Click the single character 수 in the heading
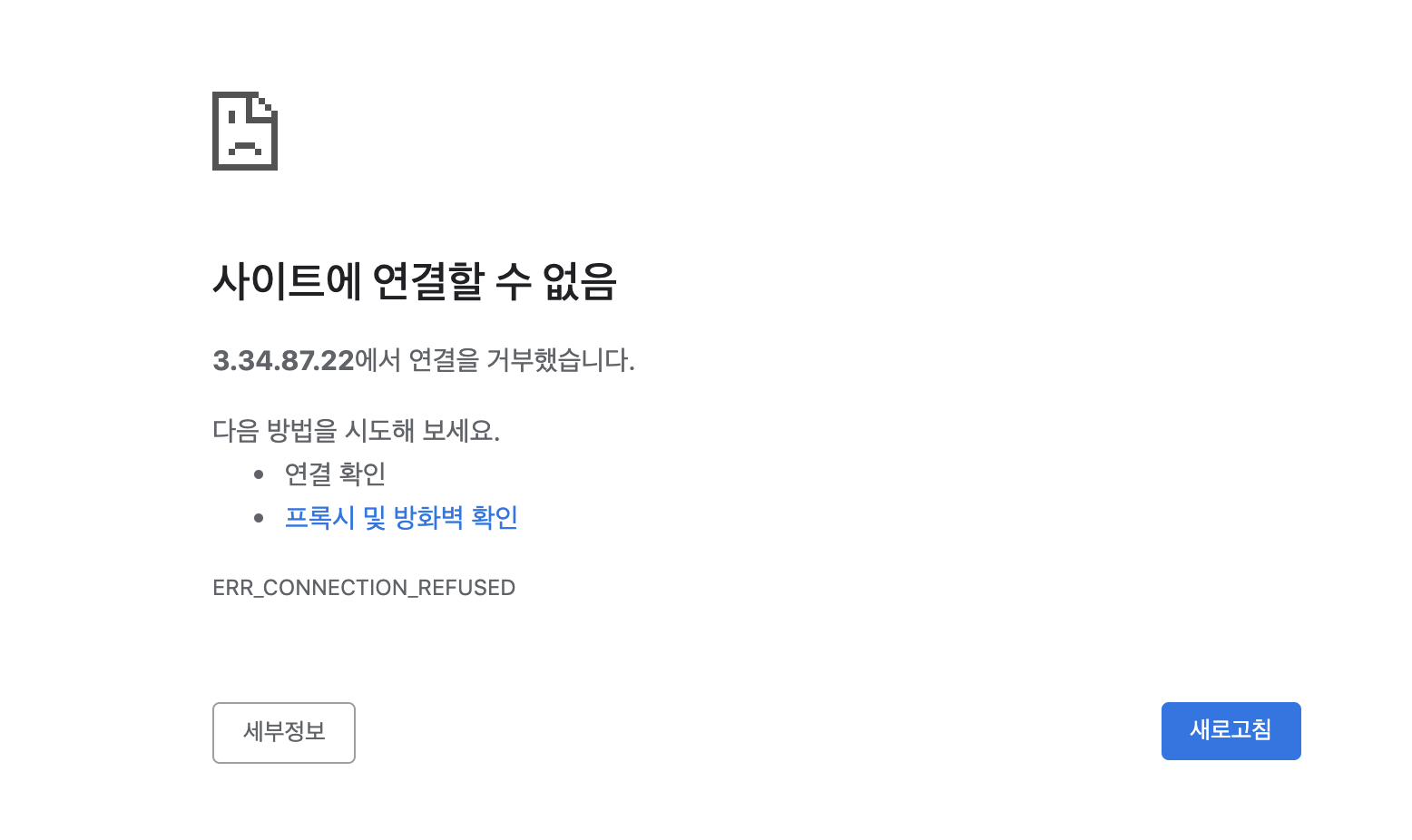This screenshot has height=840, width=1412. tap(513, 280)
